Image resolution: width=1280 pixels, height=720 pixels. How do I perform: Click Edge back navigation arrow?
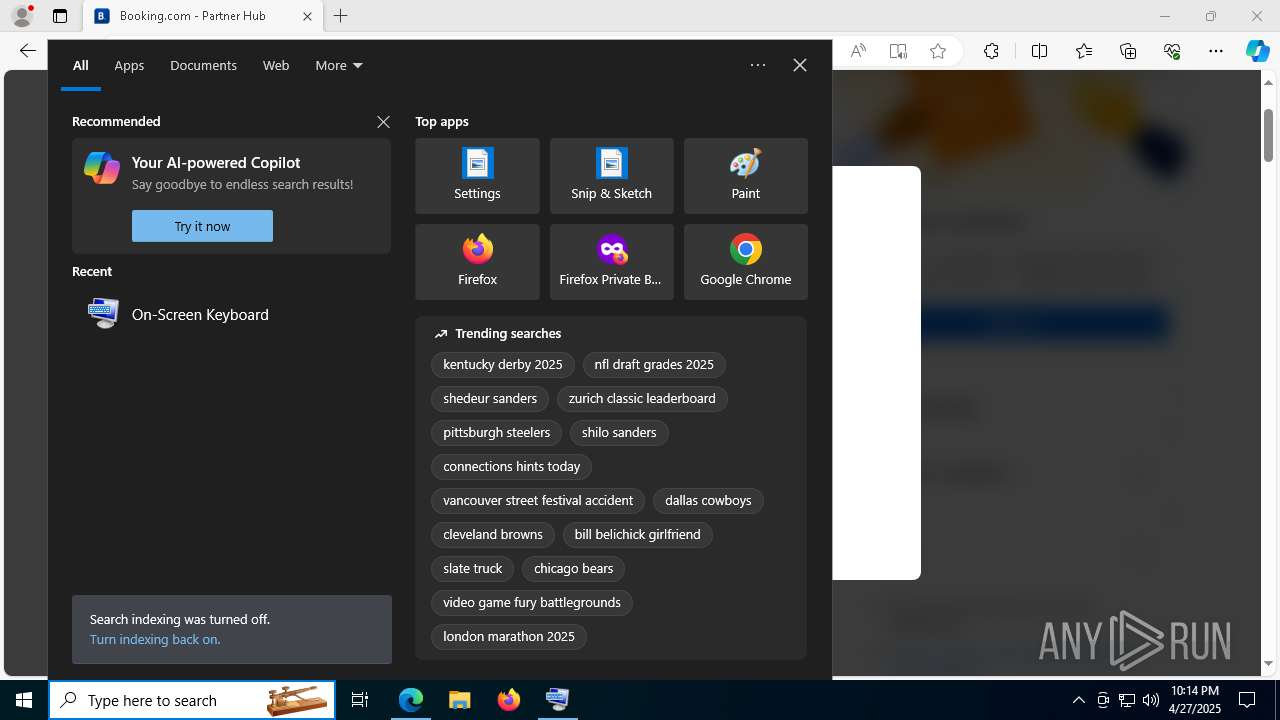(x=27, y=51)
